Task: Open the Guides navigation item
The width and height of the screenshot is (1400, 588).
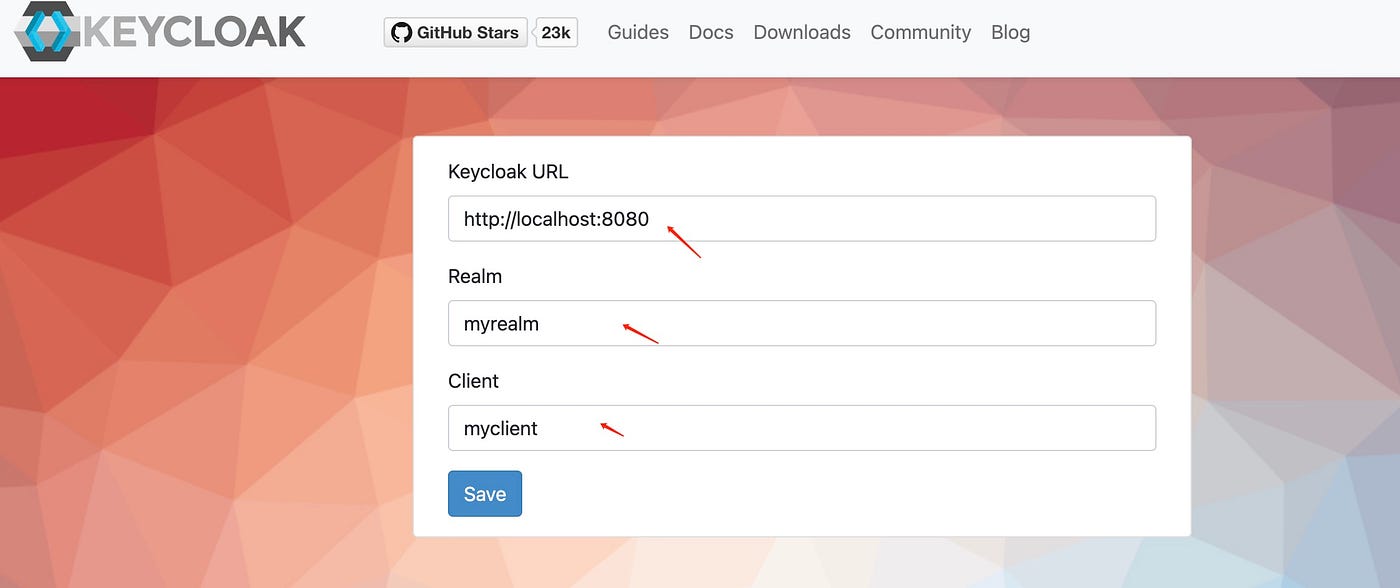Action: pos(638,32)
